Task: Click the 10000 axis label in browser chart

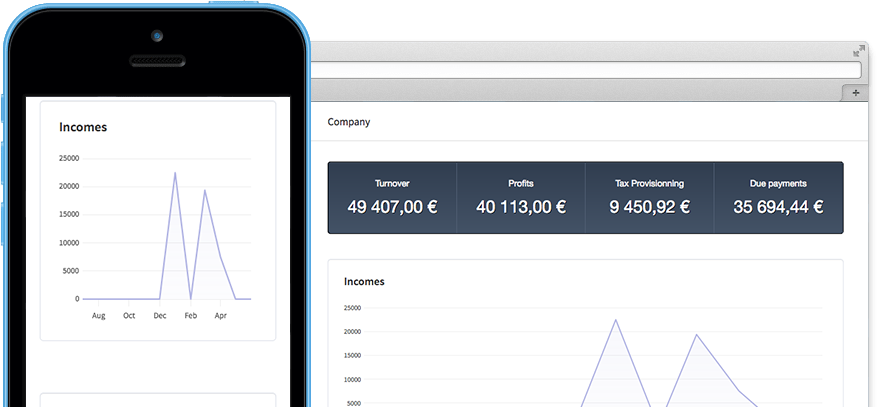Action: pos(353,380)
